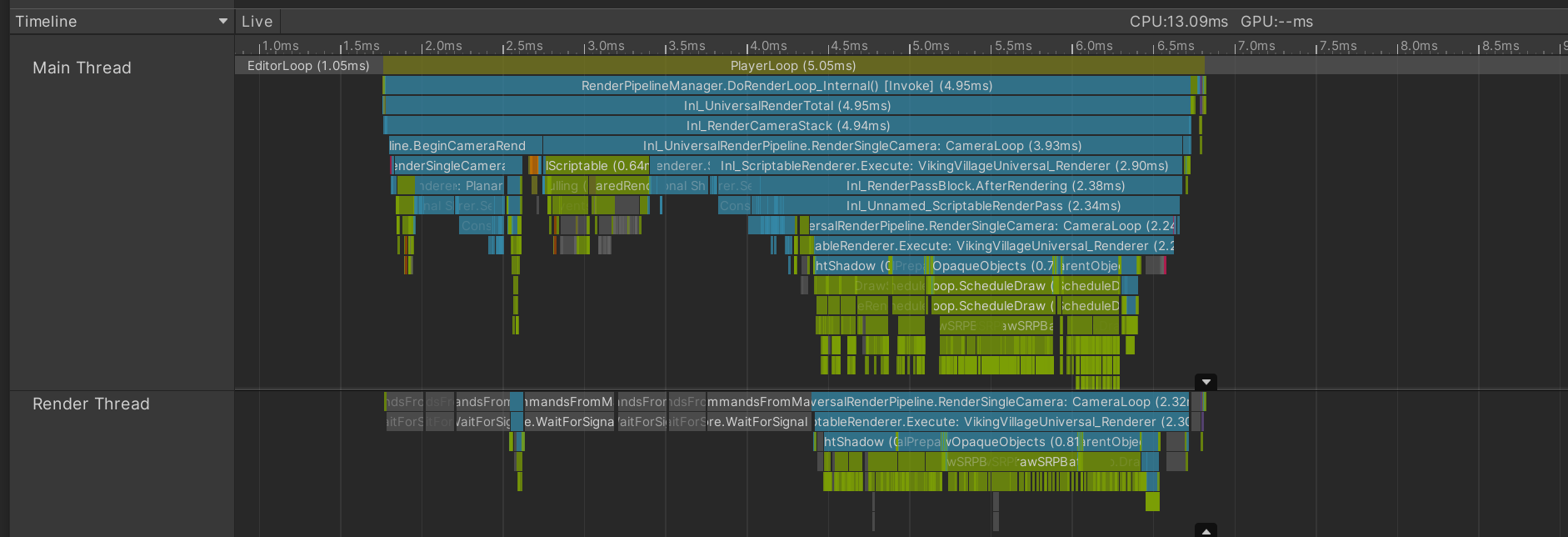Click the RenderPipelineManager.DoRenderLoop_Internal() sample

point(786,86)
